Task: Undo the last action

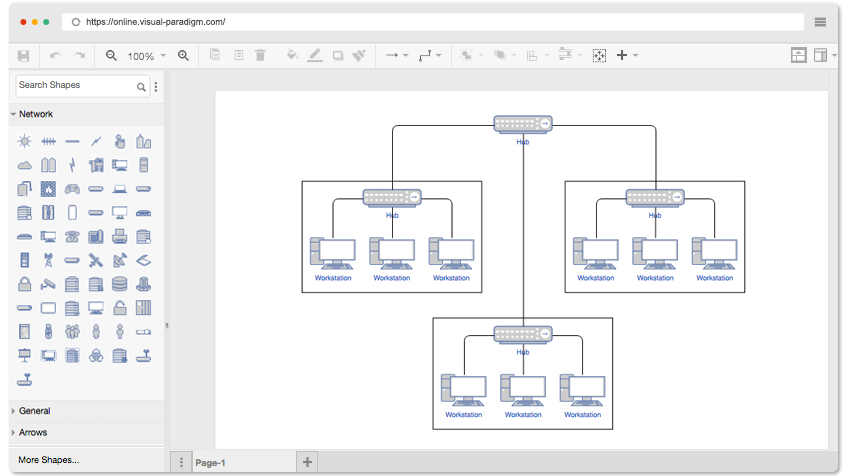Action: point(55,56)
